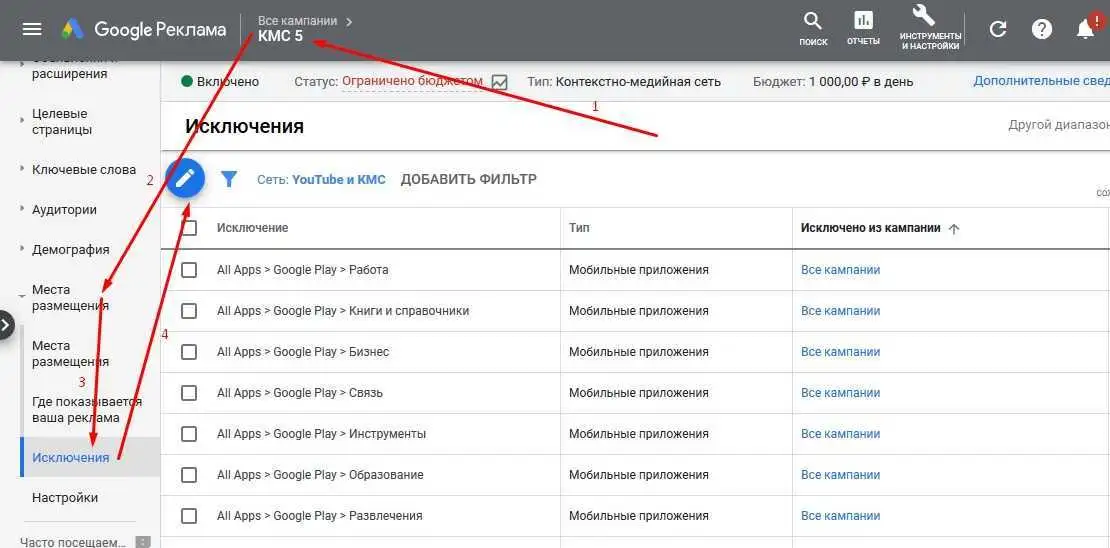Open tools and settings wrench icon

tap(929, 28)
